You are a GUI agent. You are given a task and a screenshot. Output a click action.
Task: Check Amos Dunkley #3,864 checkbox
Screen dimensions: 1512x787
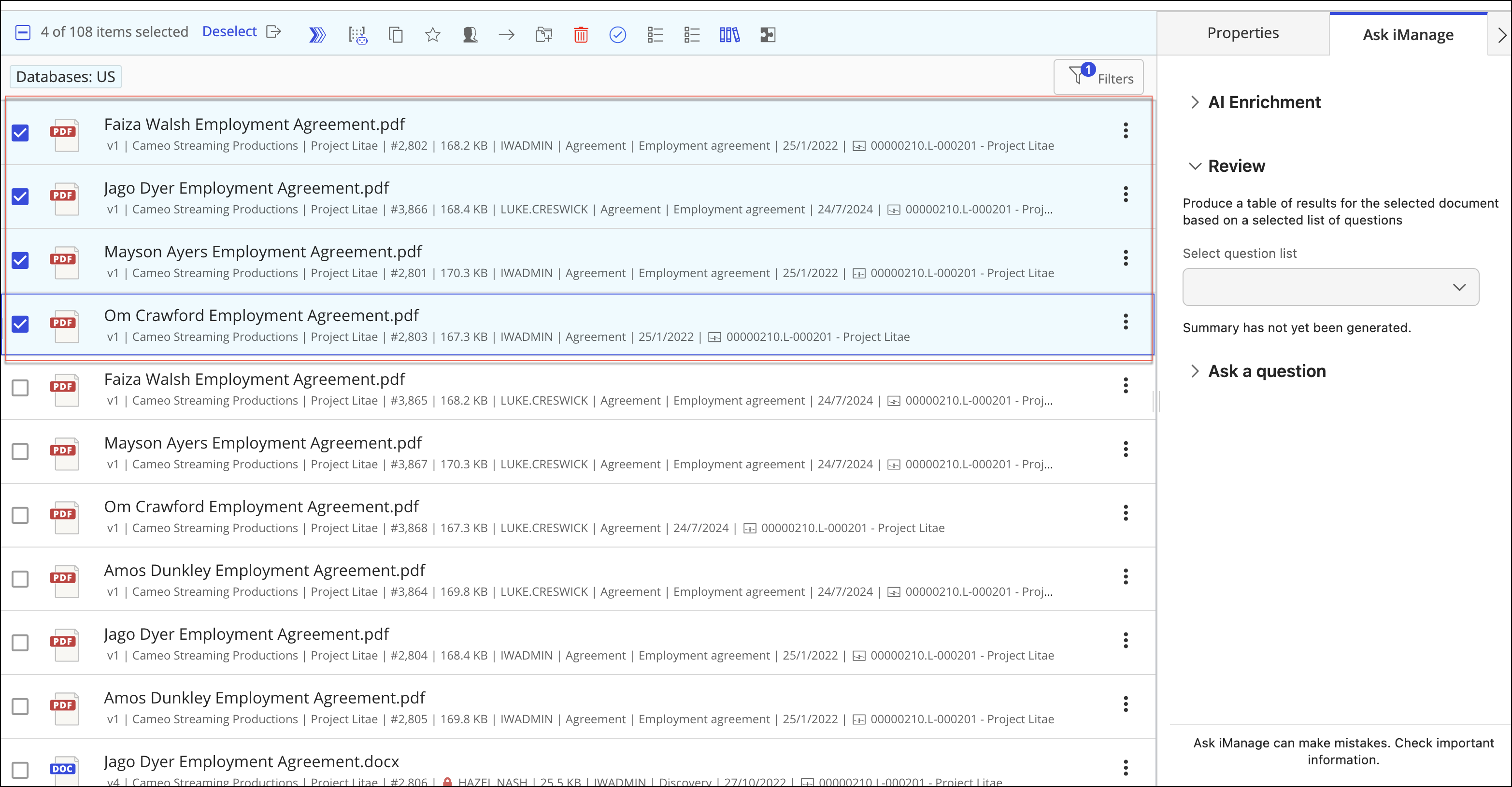point(21,579)
